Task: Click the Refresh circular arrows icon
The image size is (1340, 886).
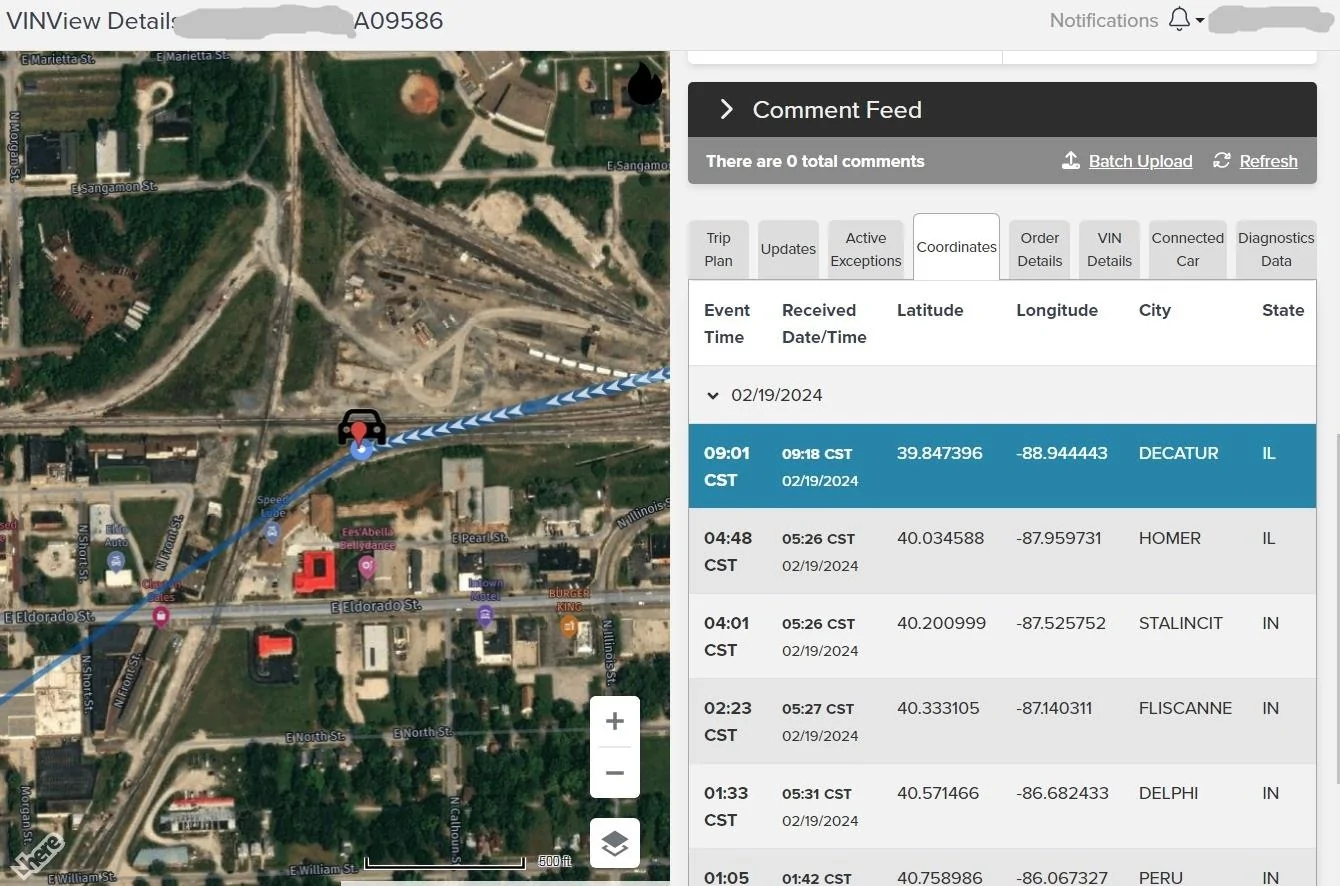Action: click(1222, 161)
